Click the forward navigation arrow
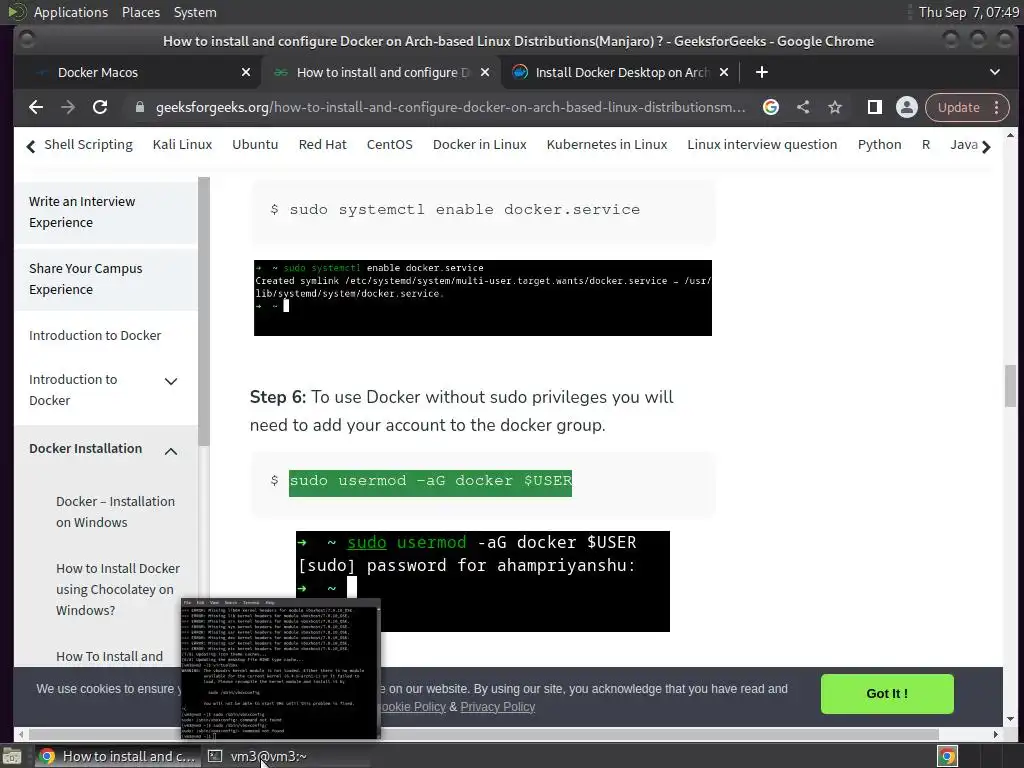The image size is (1024, 768). (x=68, y=107)
